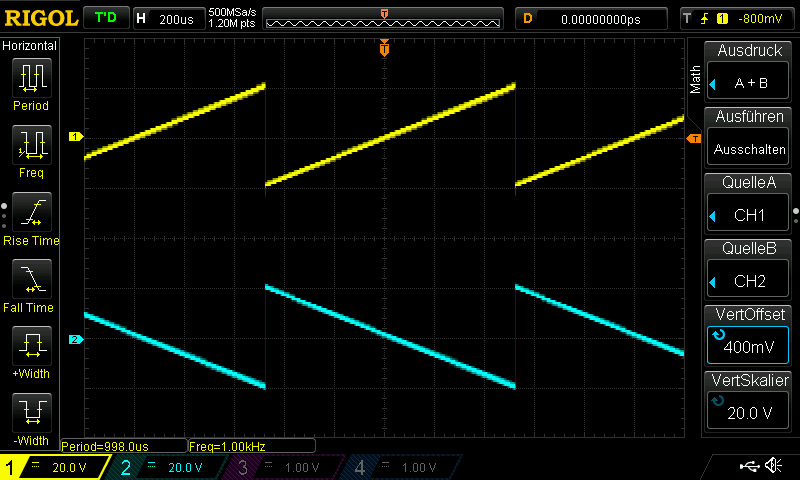This screenshot has height=480, width=800.
Task: Click the Math menu tab label
Action: click(x=694, y=80)
